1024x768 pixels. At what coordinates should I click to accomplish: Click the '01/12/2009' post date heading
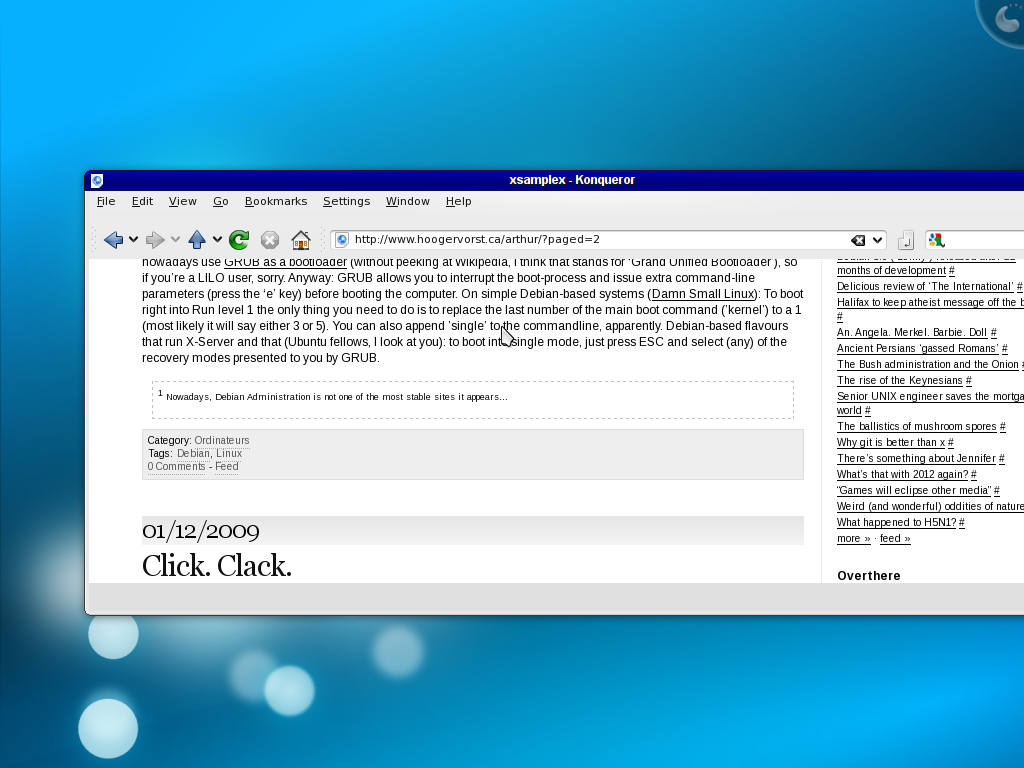point(200,531)
